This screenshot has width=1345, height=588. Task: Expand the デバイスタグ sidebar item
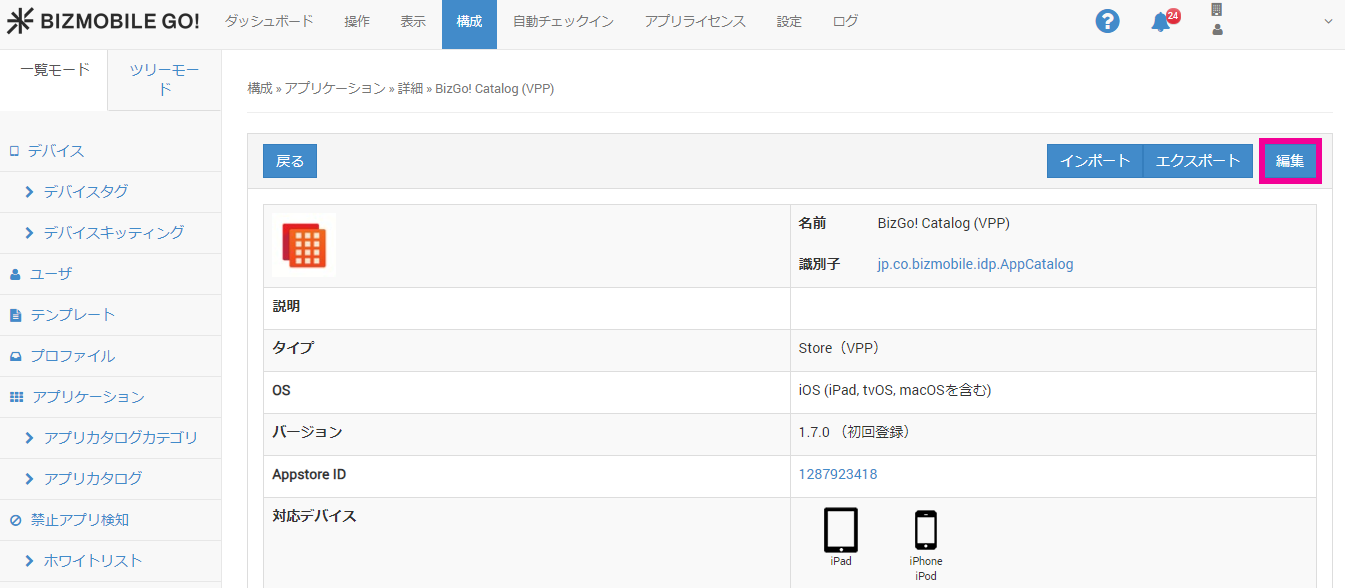point(85,191)
